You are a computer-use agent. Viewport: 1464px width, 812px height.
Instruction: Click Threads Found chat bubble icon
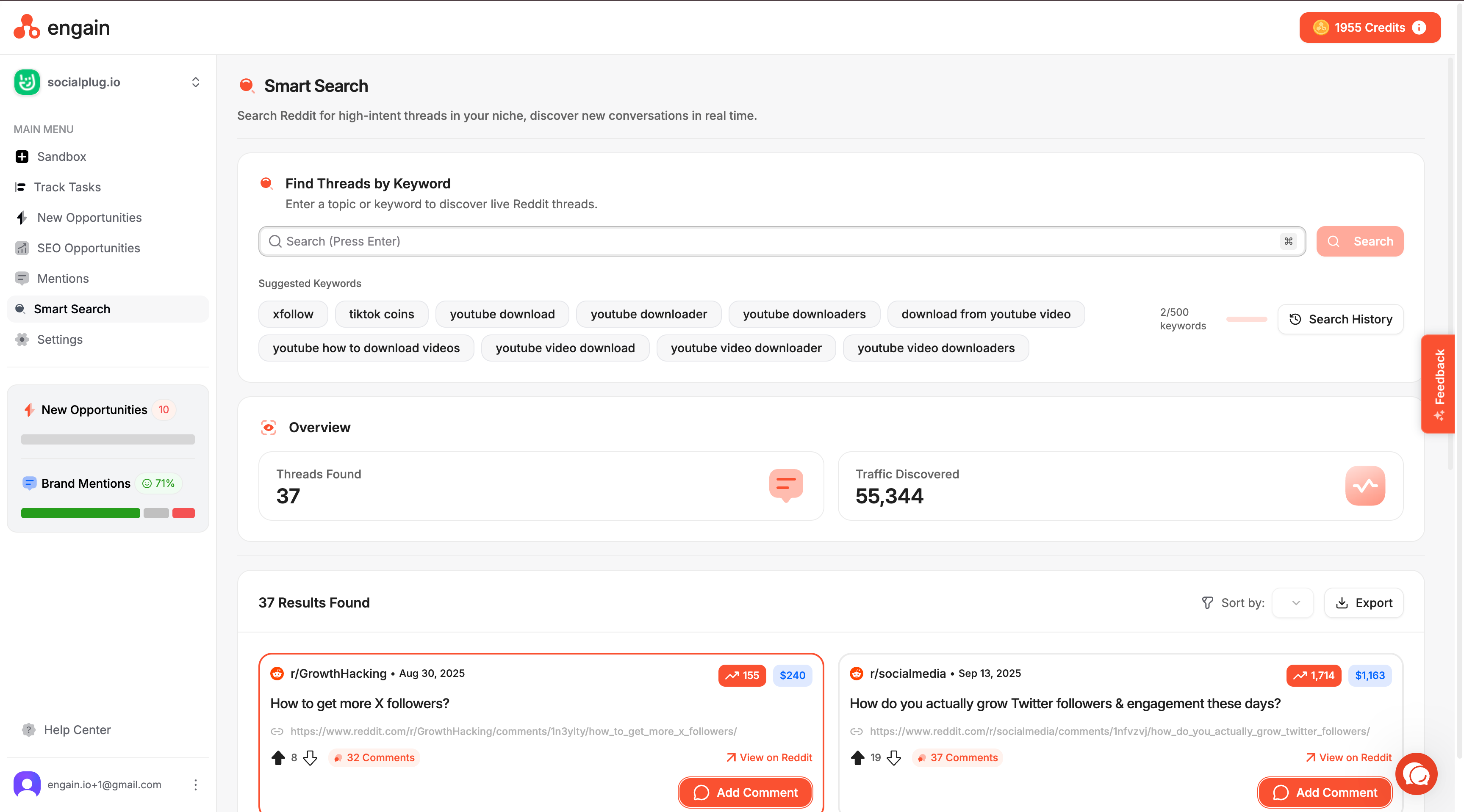[x=786, y=486]
